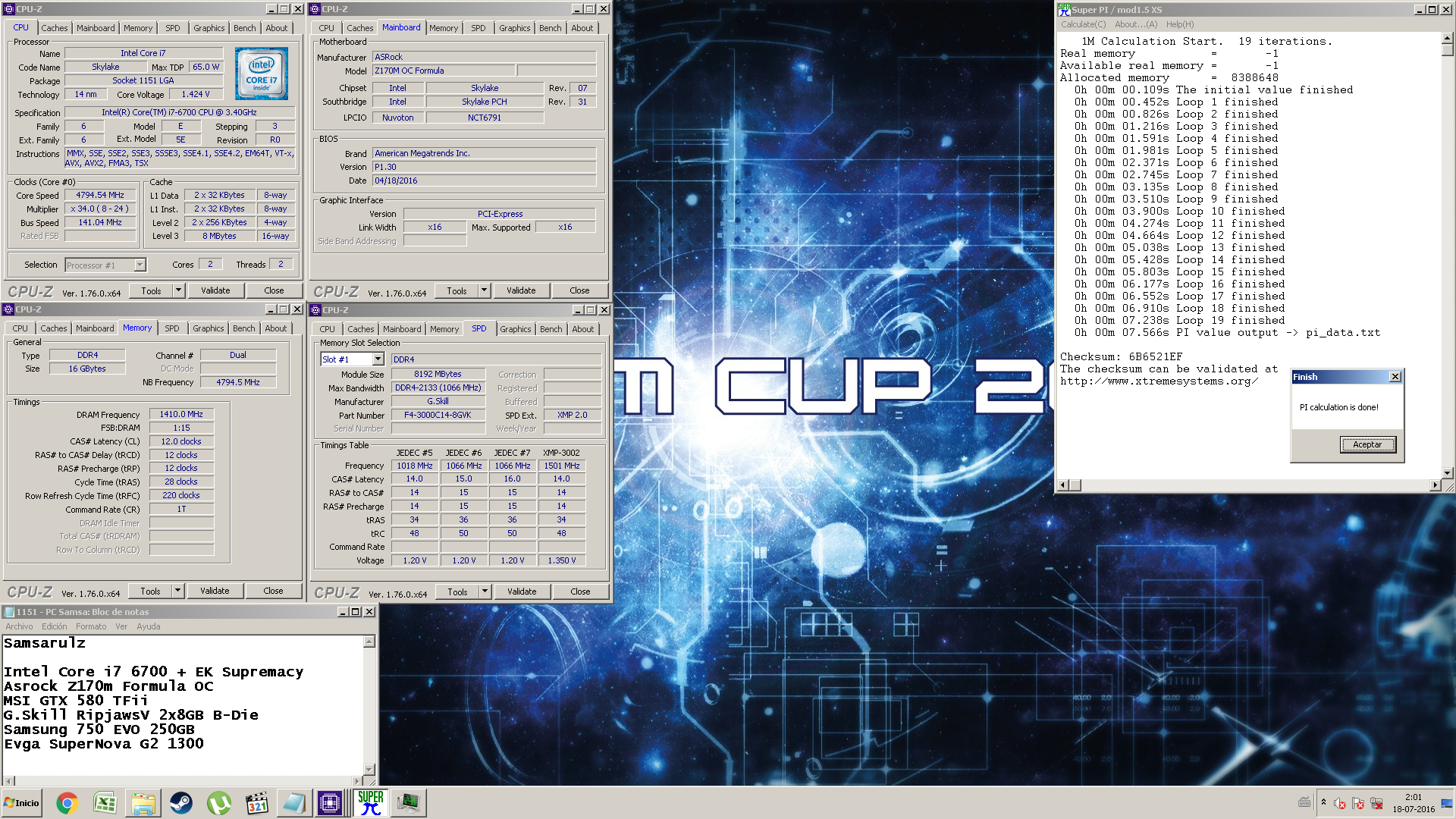Click the F4-3000C14-8GVK part number field
Image resolution: width=1456 pixels, height=819 pixels.
438,415
